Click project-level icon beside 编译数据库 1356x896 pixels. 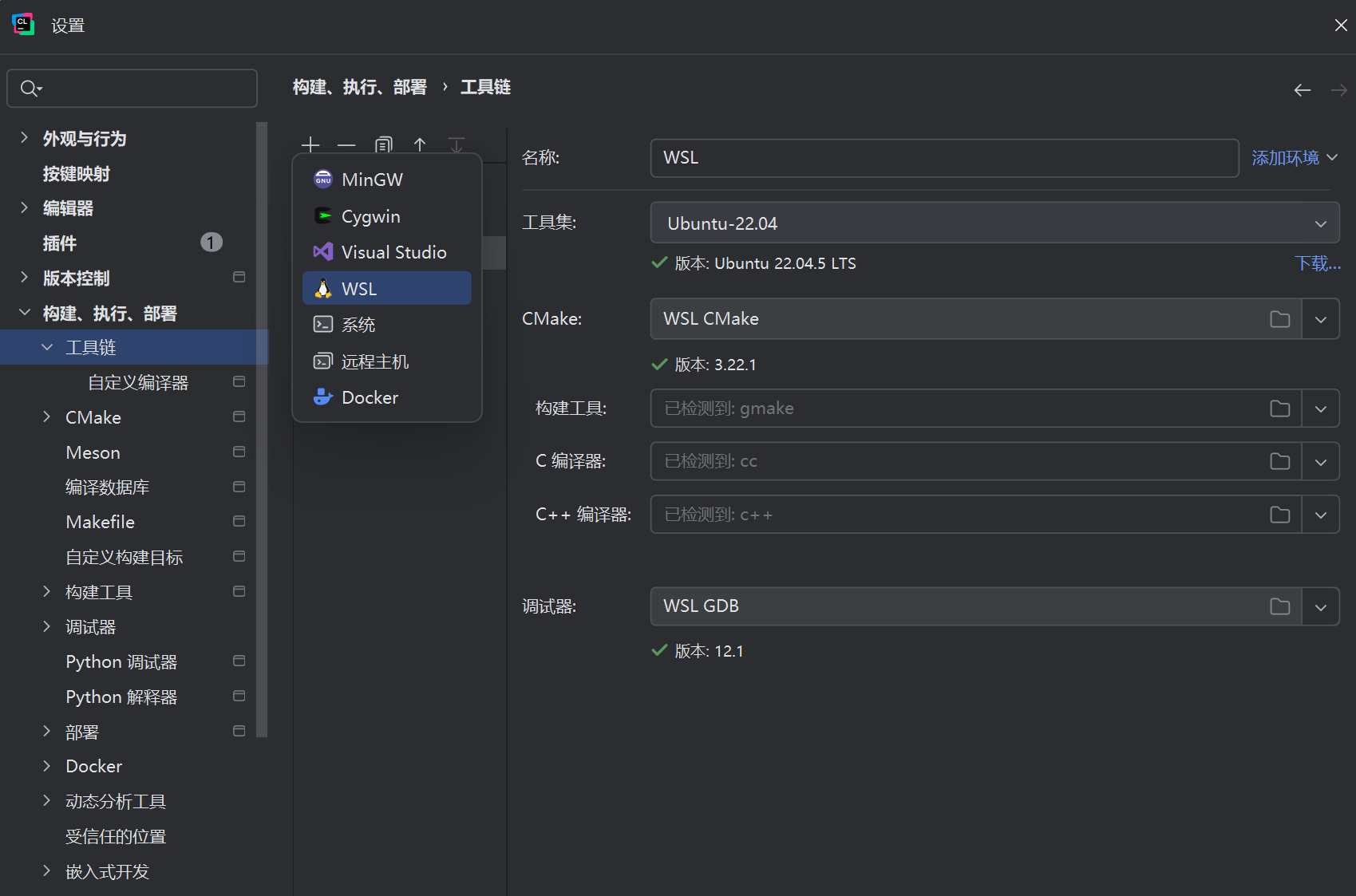(x=239, y=487)
